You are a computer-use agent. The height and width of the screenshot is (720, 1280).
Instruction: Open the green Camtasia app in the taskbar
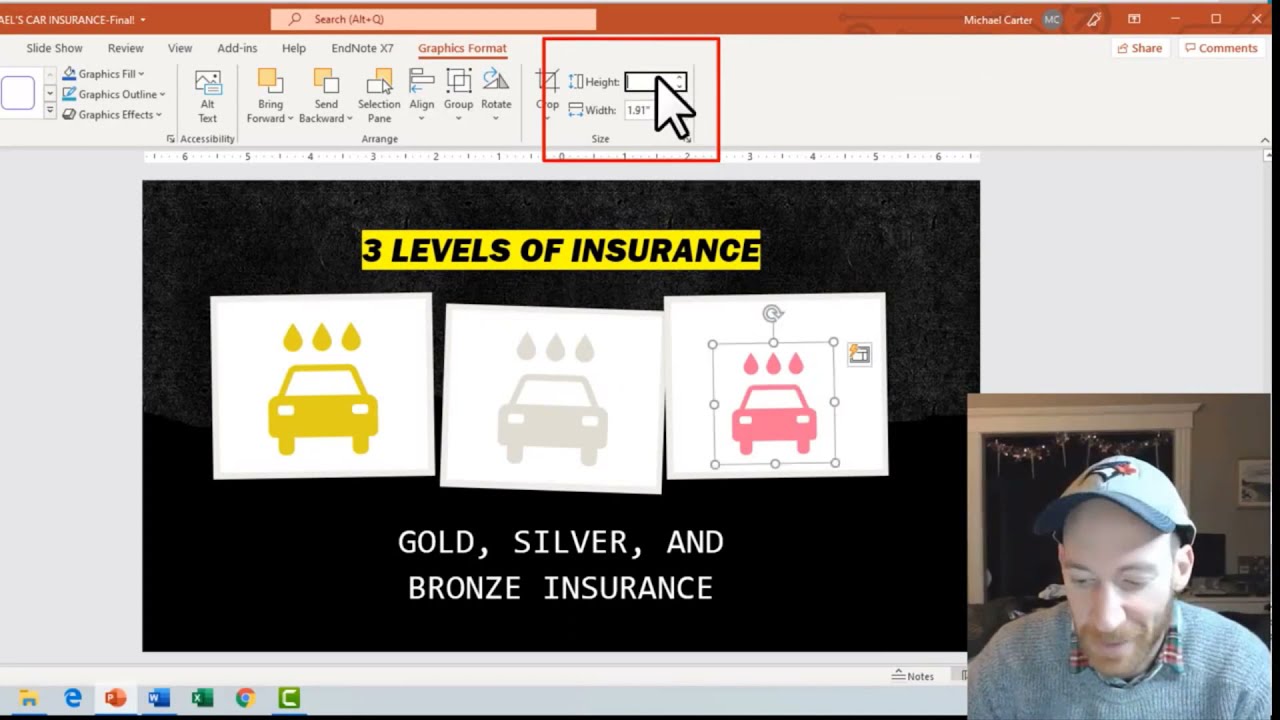(x=289, y=698)
